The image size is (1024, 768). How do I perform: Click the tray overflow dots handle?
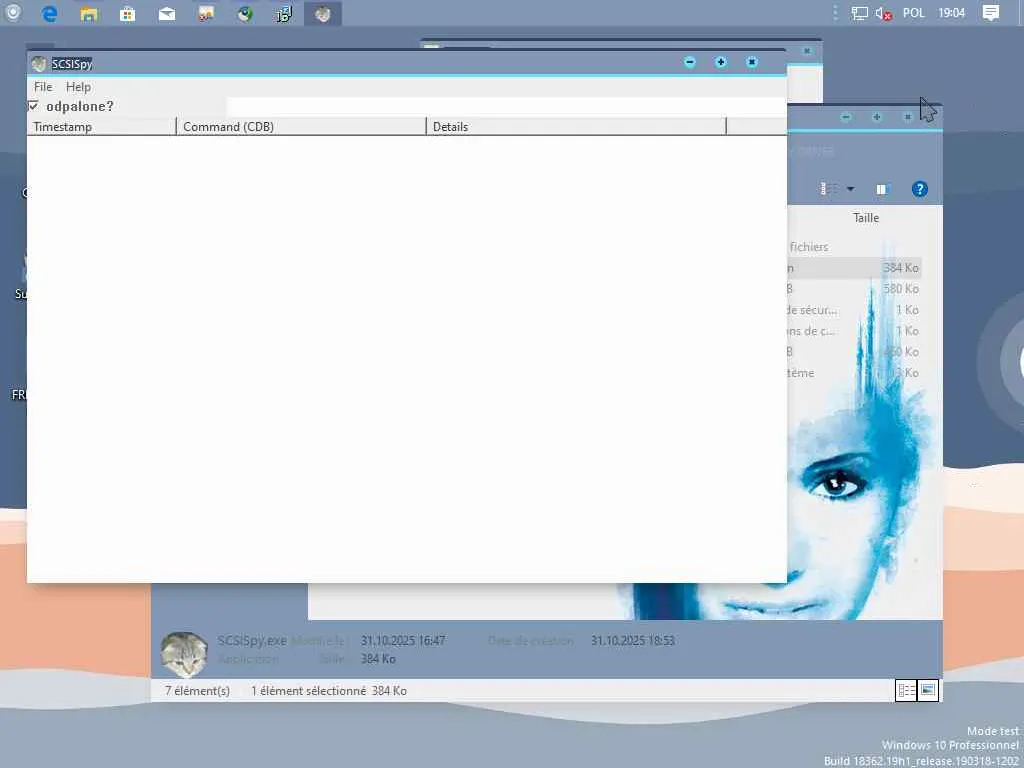click(x=835, y=13)
